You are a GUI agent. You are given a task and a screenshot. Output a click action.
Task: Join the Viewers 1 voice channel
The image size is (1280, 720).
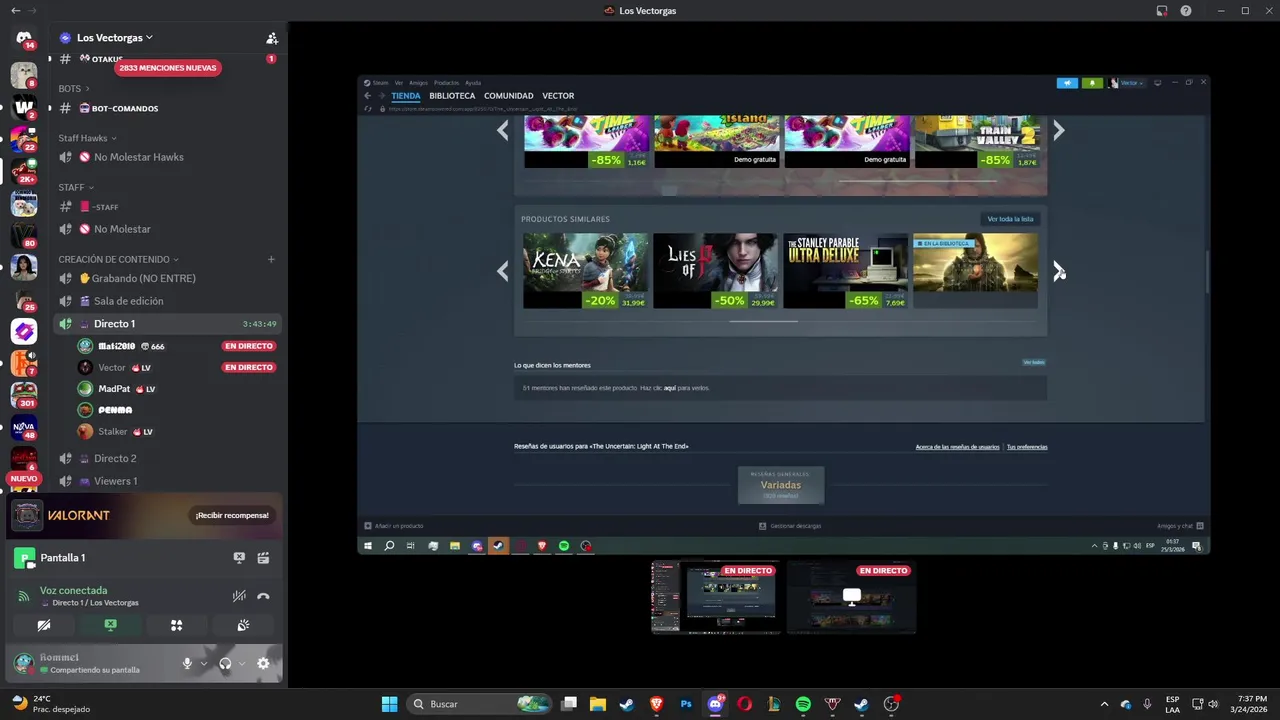point(168,481)
